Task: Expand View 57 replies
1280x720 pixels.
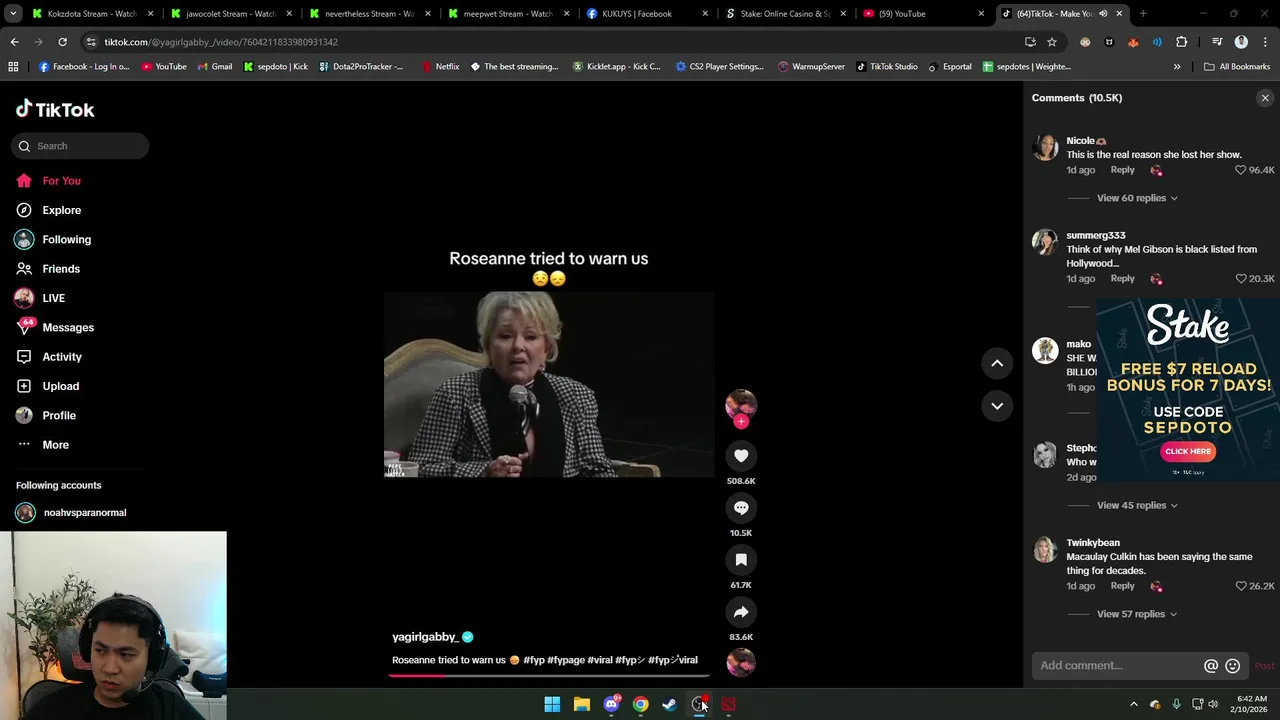Action: pos(1137,614)
